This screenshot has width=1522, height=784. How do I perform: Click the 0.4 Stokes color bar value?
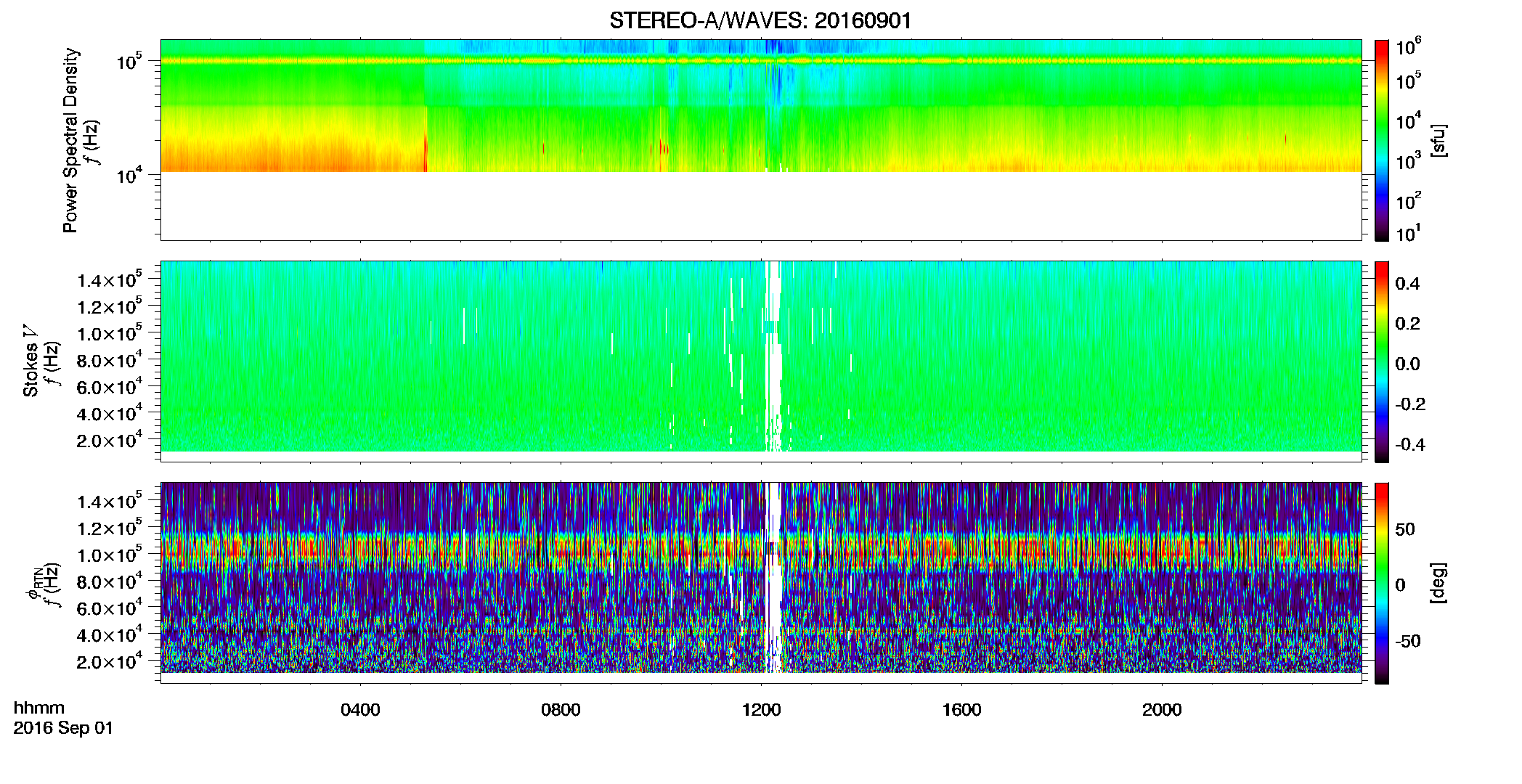[1407, 284]
